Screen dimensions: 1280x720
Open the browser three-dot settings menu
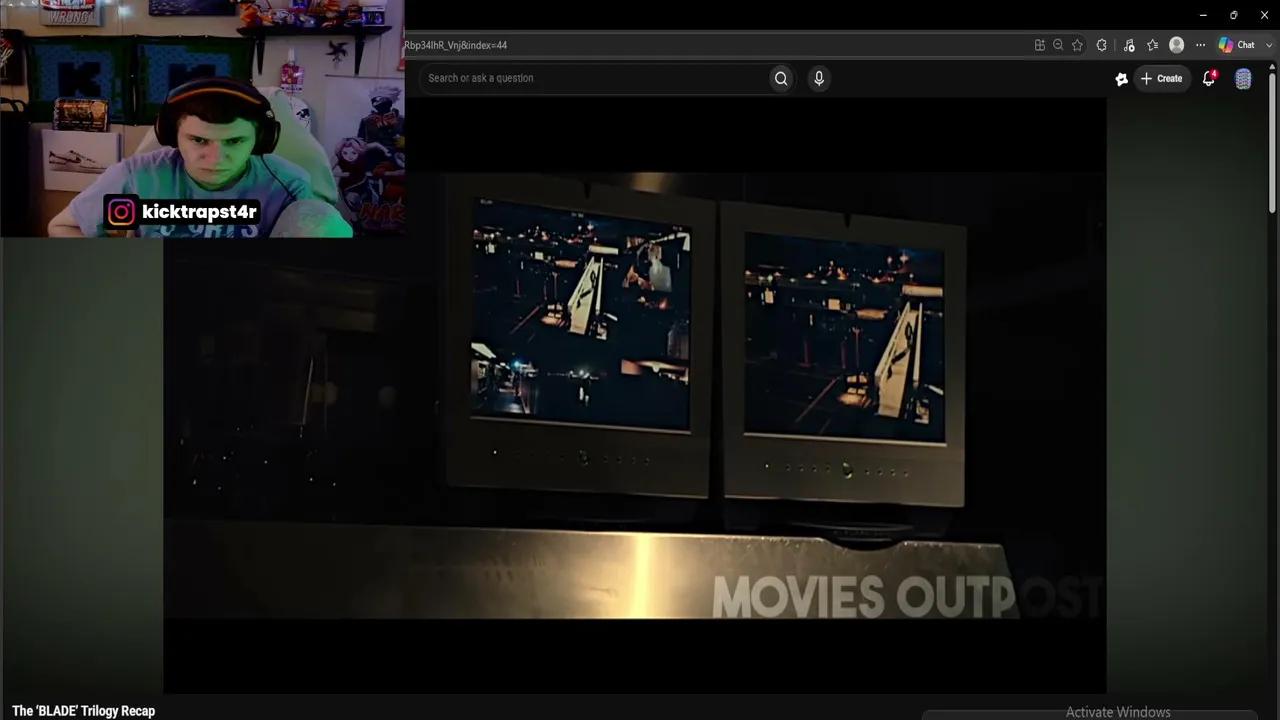[x=1201, y=45]
